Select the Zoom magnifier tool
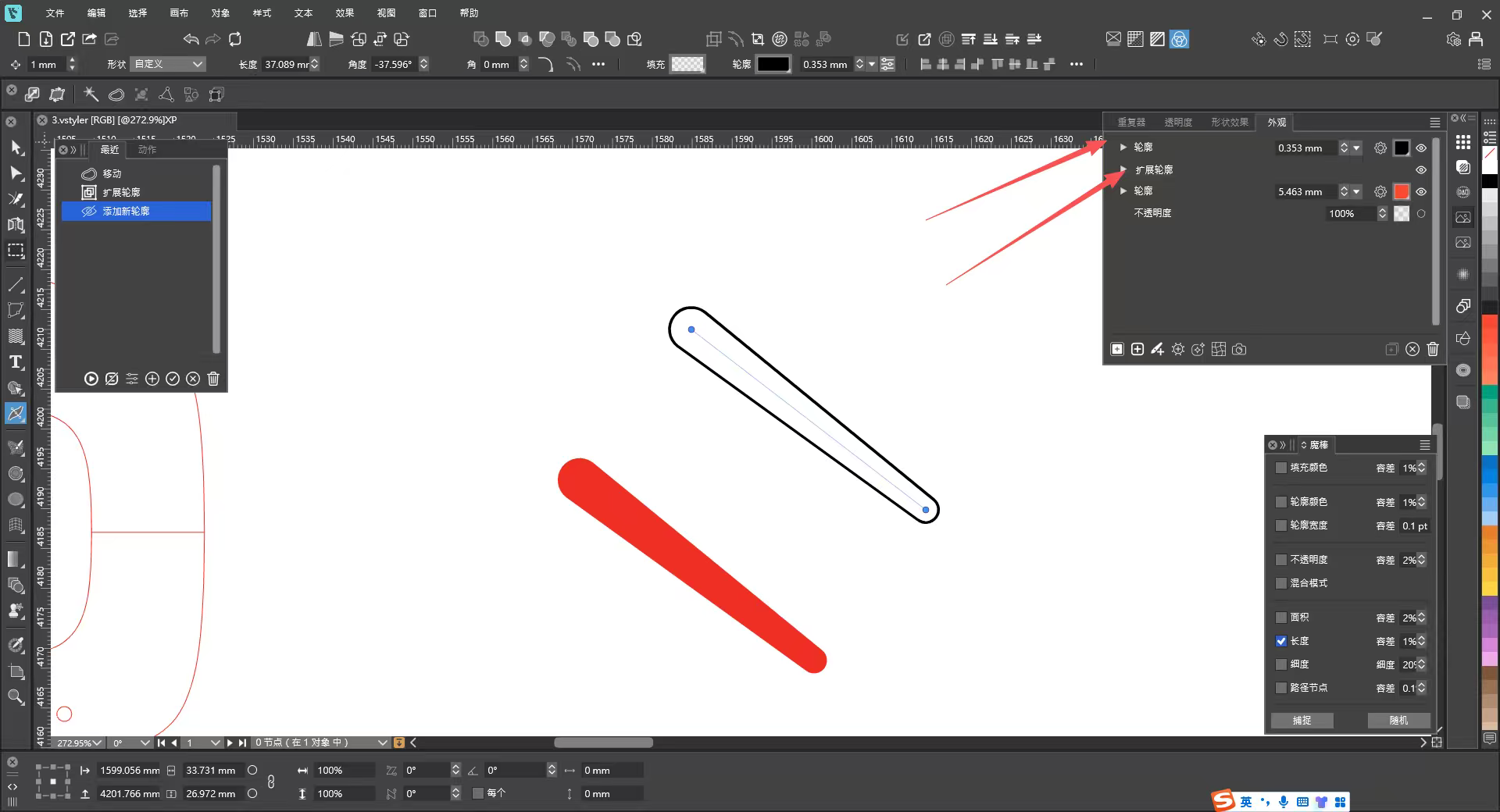This screenshot has height=812, width=1500. [x=16, y=696]
